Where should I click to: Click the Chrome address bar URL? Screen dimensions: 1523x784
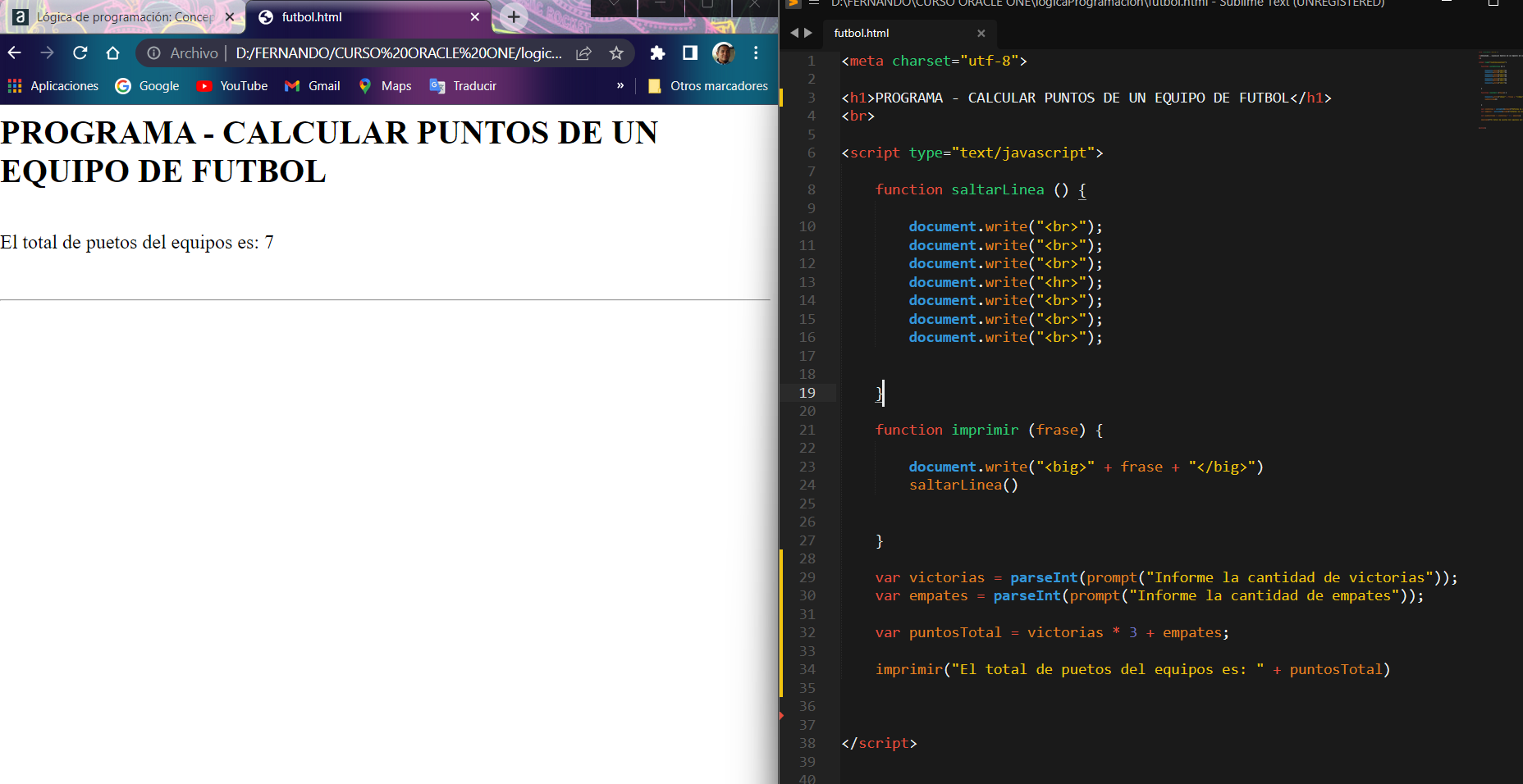point(399,53)
